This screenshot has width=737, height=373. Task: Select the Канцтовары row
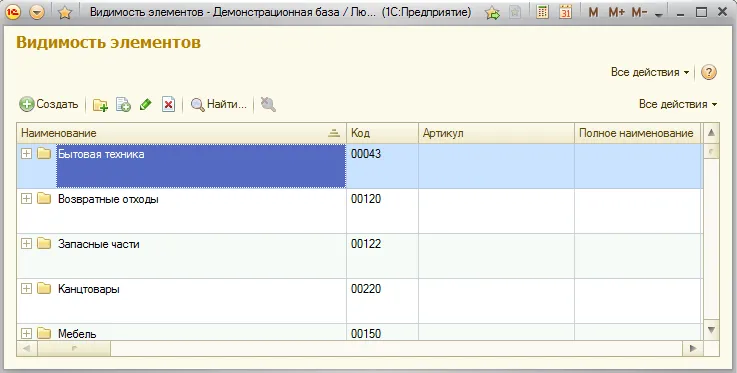(360, 301)
